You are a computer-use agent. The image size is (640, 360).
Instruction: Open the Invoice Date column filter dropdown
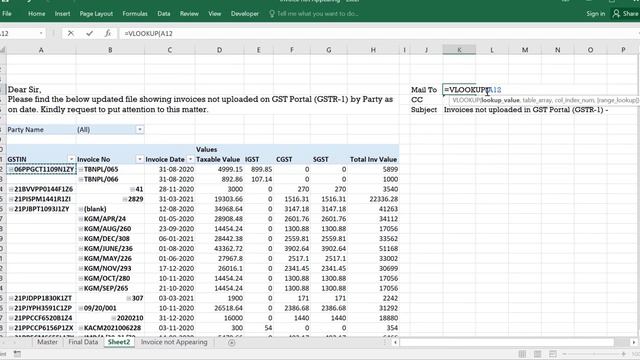click(190, 160)
